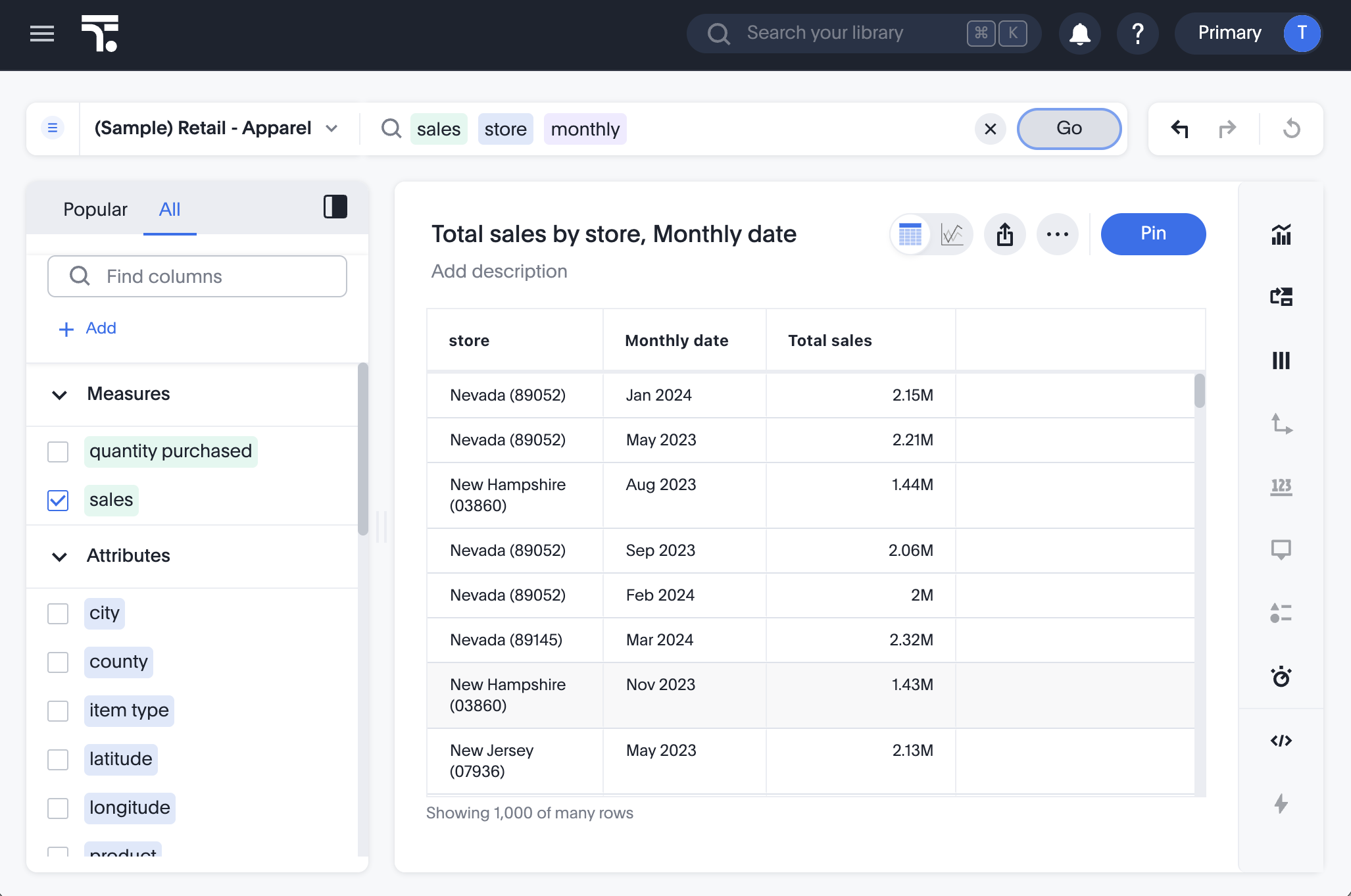
Task: Click the Nov 2023 date cell
Action: [684, 695]
